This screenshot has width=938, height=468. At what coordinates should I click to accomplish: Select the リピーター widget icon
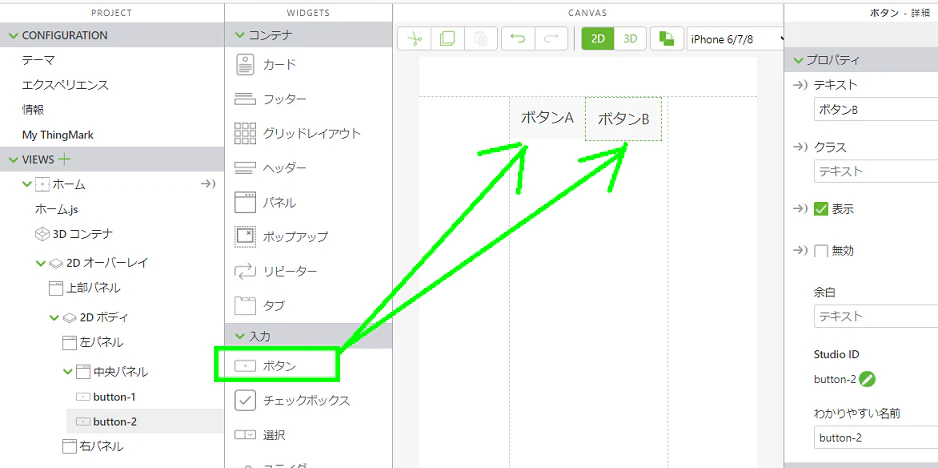245,272
